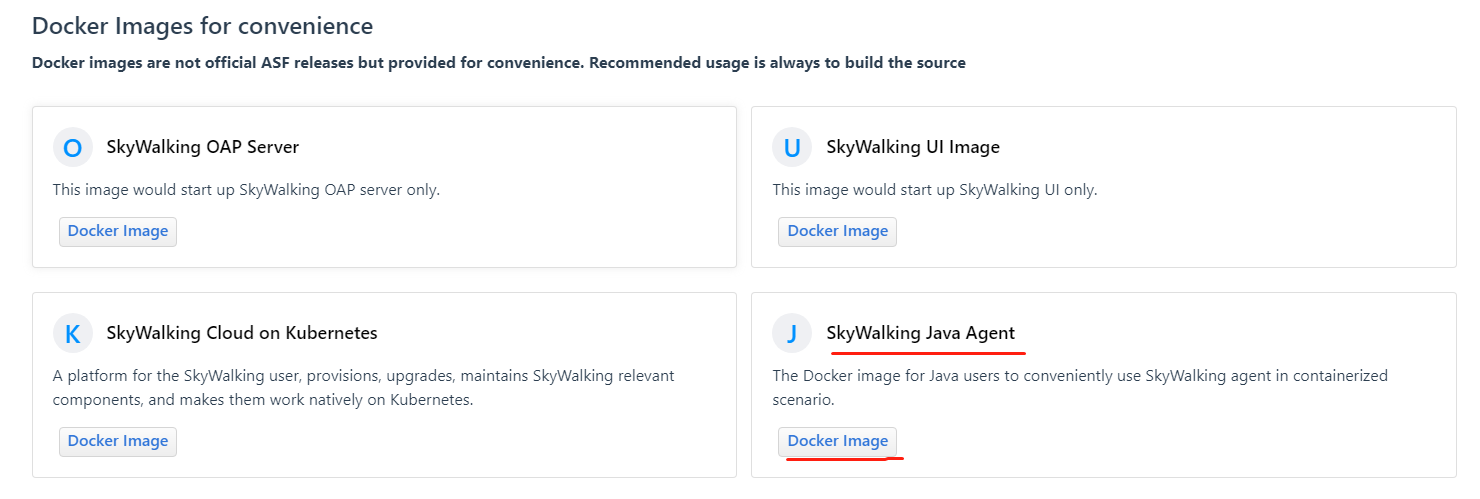
Task: Select the SkyWalking UI Image title
Action: (x=913, y=147)
